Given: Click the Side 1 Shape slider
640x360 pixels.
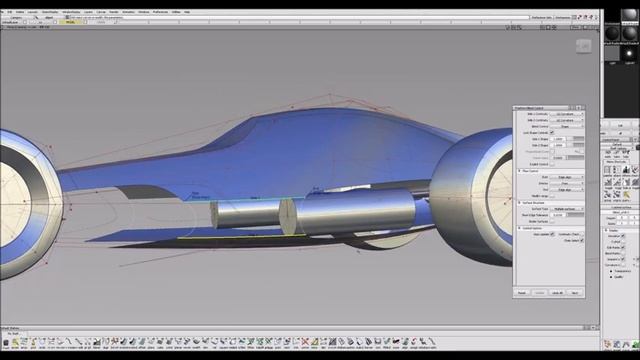Looking at the screenshot, I should 576,139.
